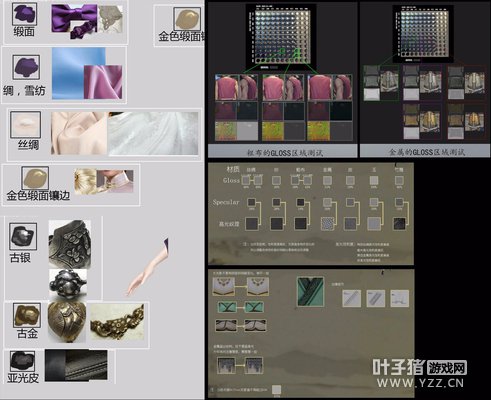Image resolution: width=491 pixels, height=400 pixels.
Task: Click the 古金 label text
Action: (27, 333)
